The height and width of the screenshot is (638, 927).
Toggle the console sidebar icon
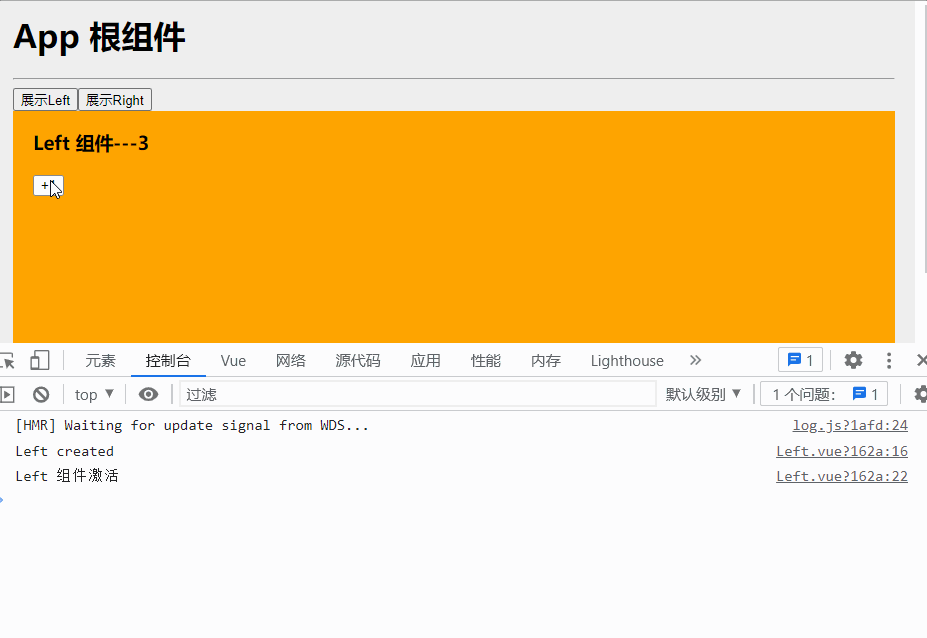click(7, 394)
